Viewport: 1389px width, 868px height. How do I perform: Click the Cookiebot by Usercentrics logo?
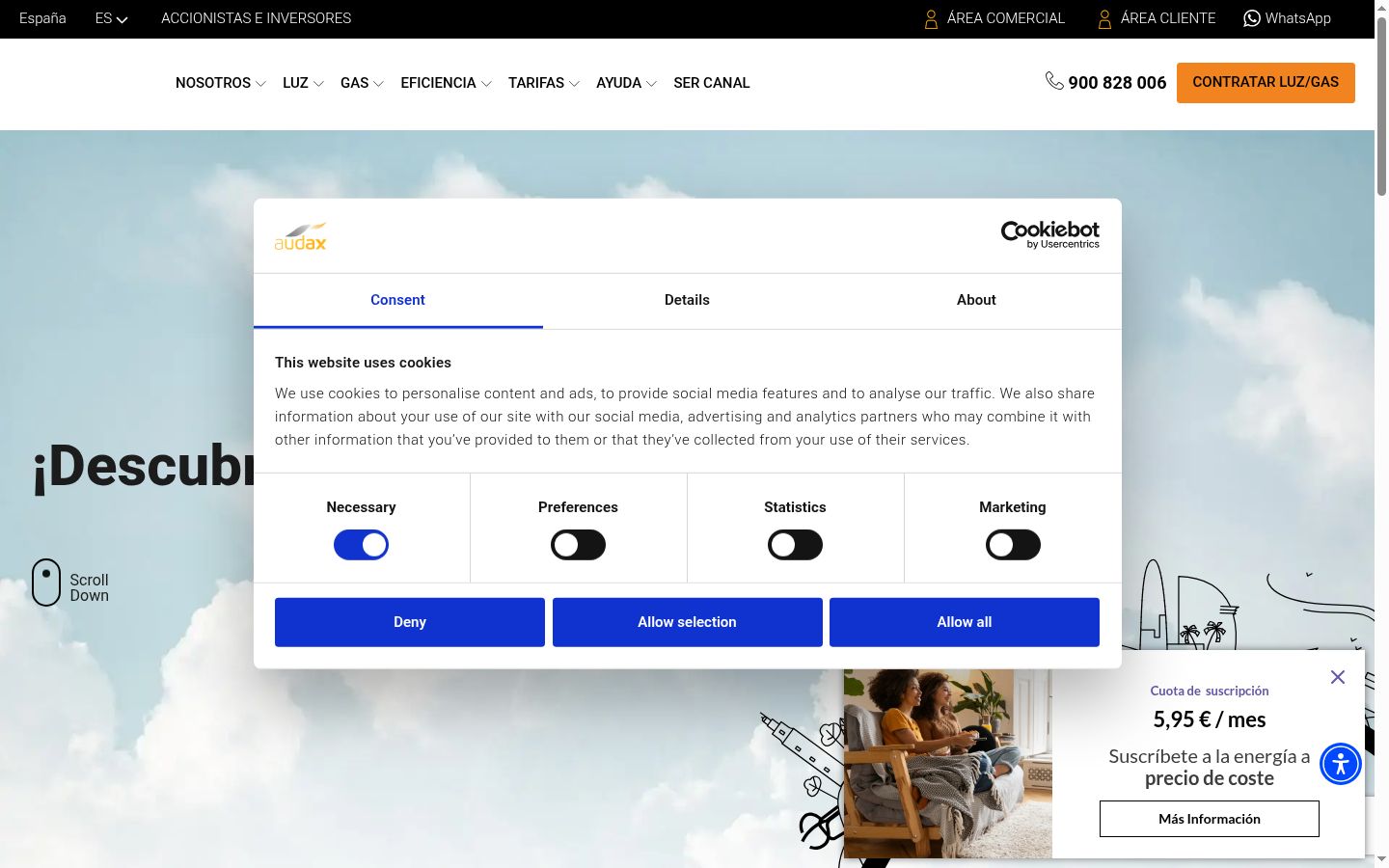[1050, 234]
